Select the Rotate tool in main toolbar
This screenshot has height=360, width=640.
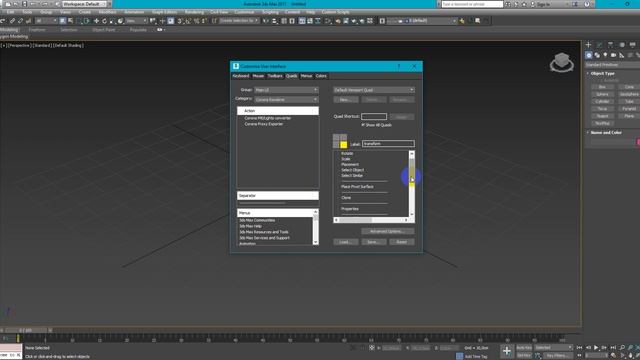tap(104, 21)
